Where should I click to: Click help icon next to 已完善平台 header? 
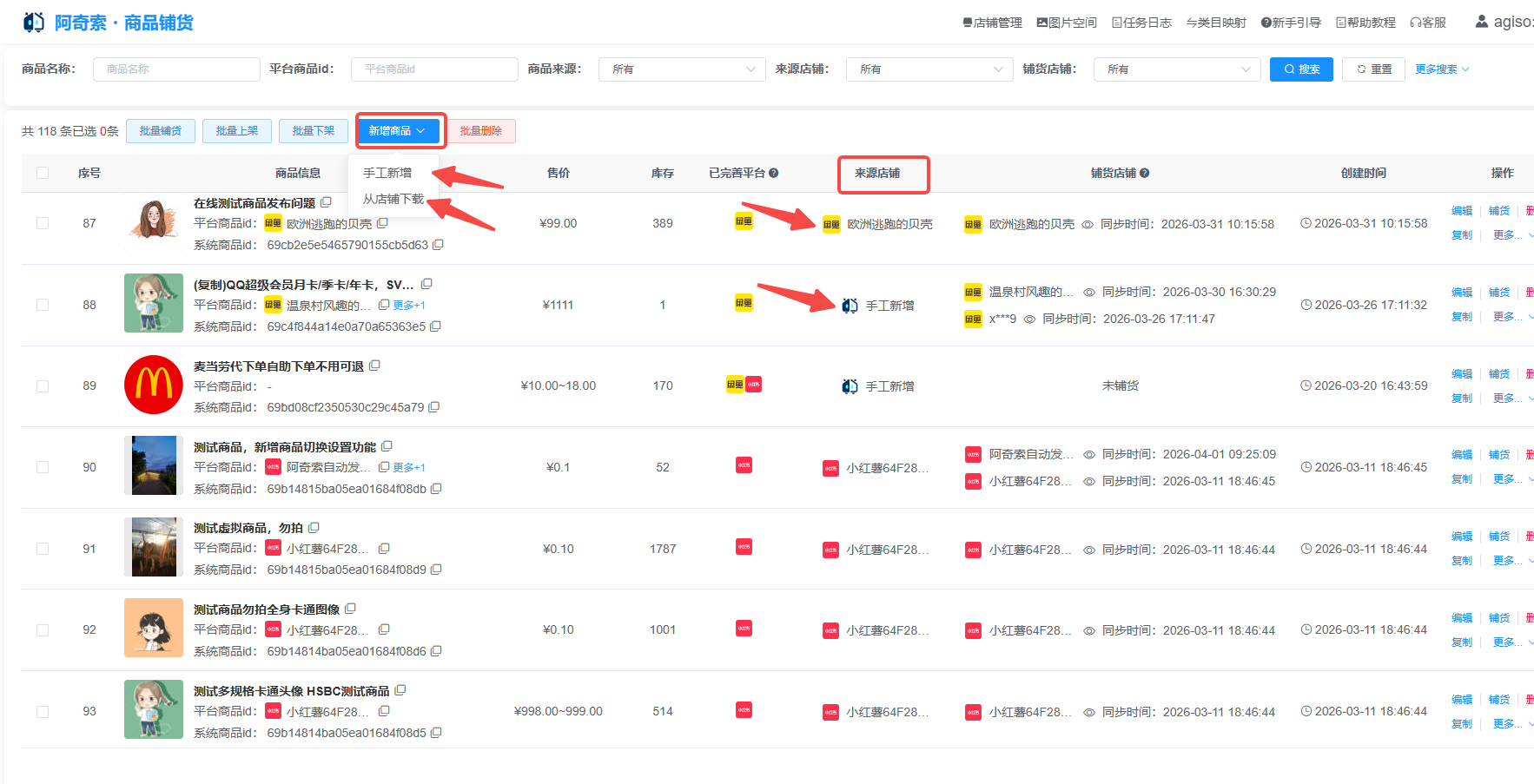coord(773,173)
